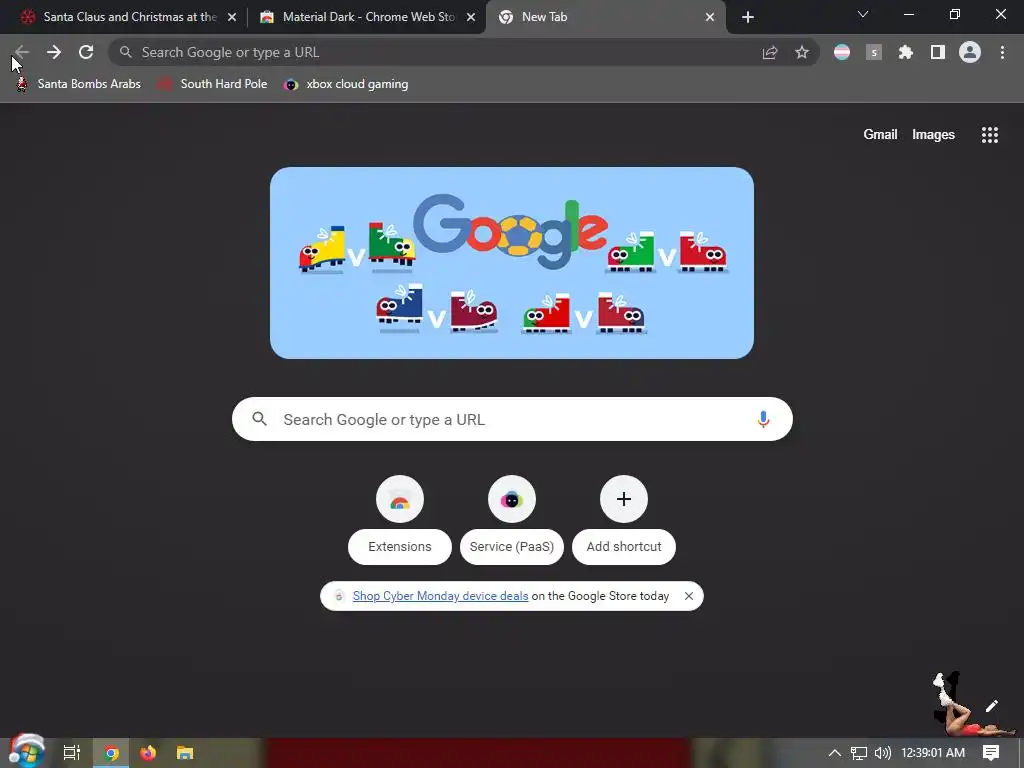Open the profile avatar menu
The height and width of the screenshot is (768, 1024).
pyautogui.click(x=970, y=52)
